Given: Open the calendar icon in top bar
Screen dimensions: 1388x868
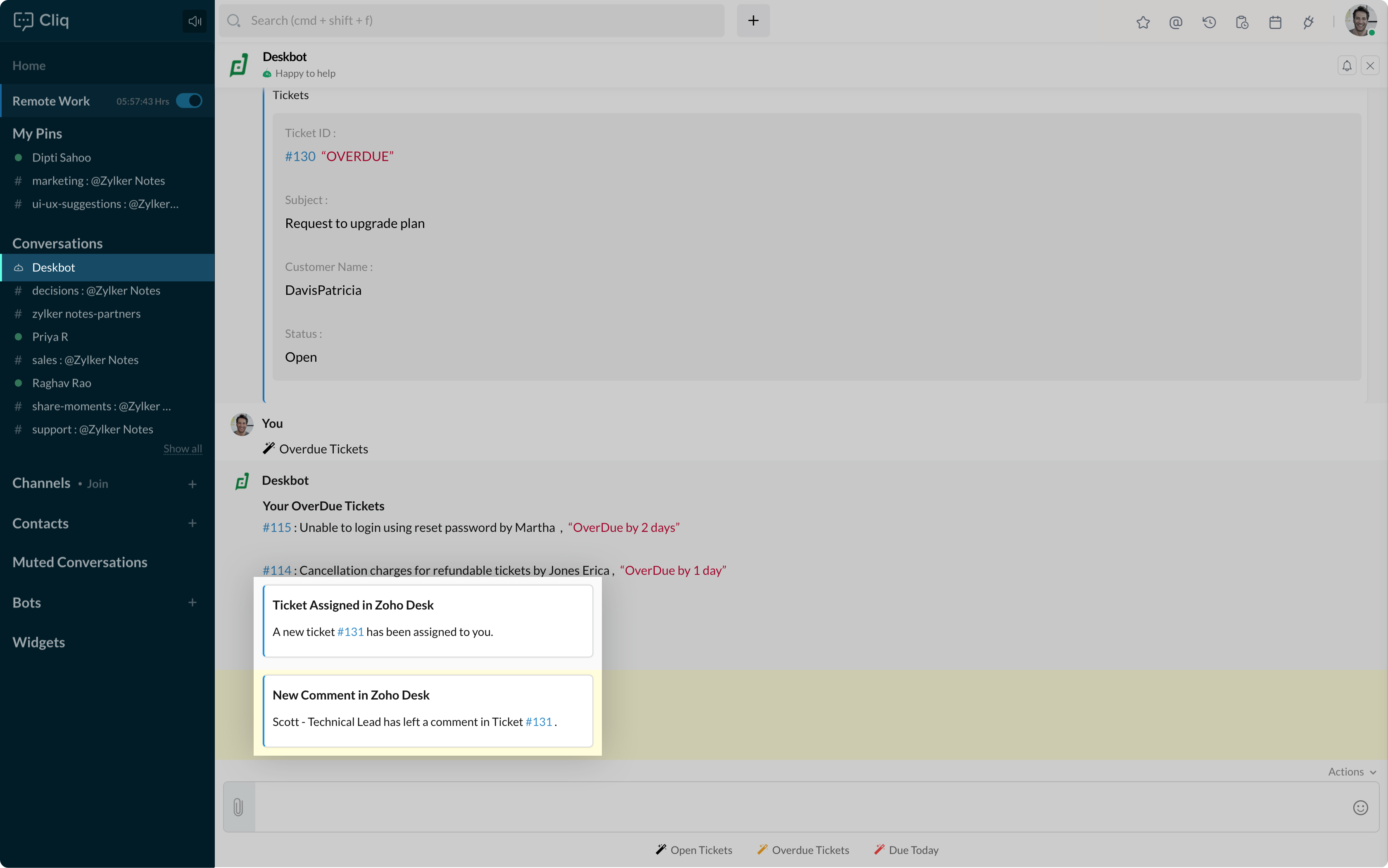Looking at the screenshot, I should 1275,22.
